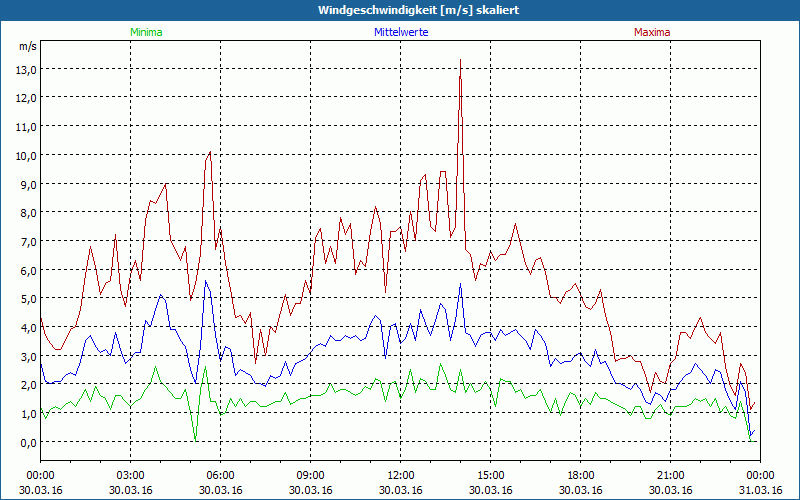Click the 12:00 time axis label
This screenshot has width=800, height=500.
401,476
